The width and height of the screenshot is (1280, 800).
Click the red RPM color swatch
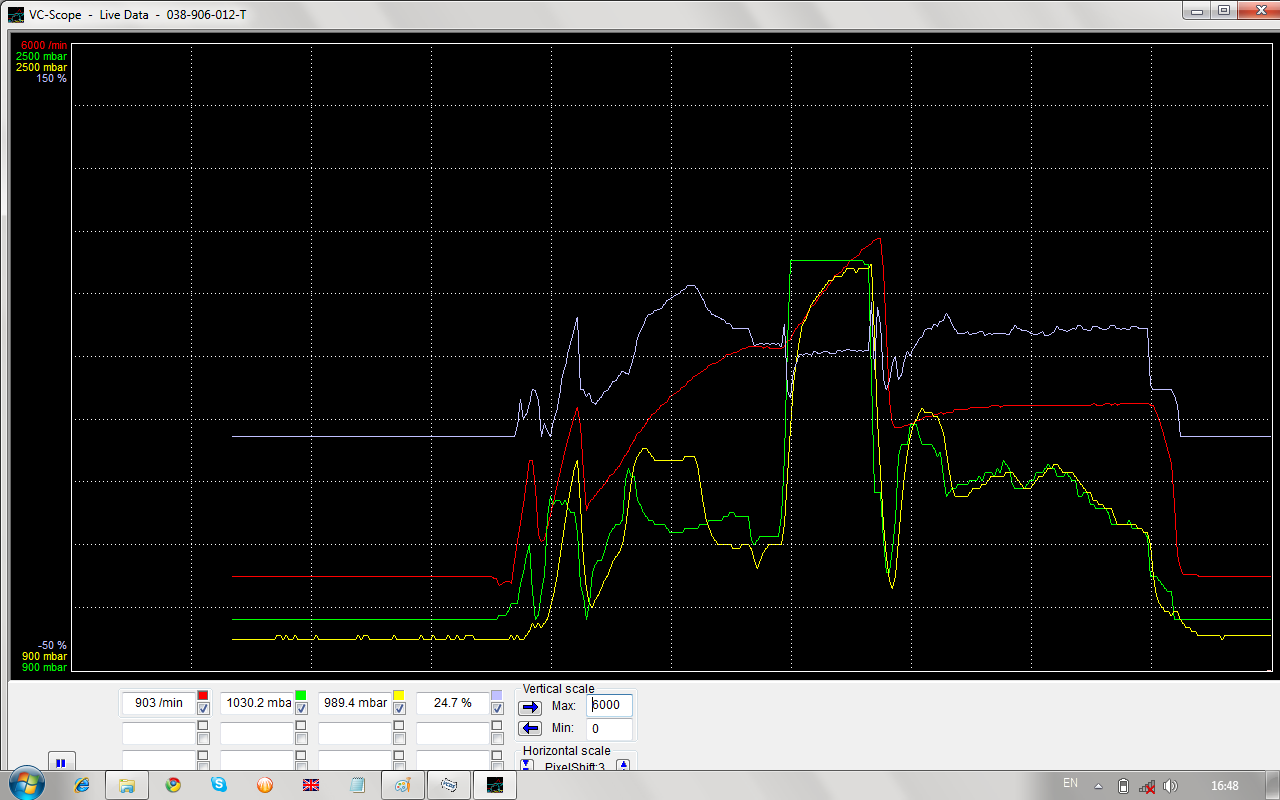[x=203, y=695]
